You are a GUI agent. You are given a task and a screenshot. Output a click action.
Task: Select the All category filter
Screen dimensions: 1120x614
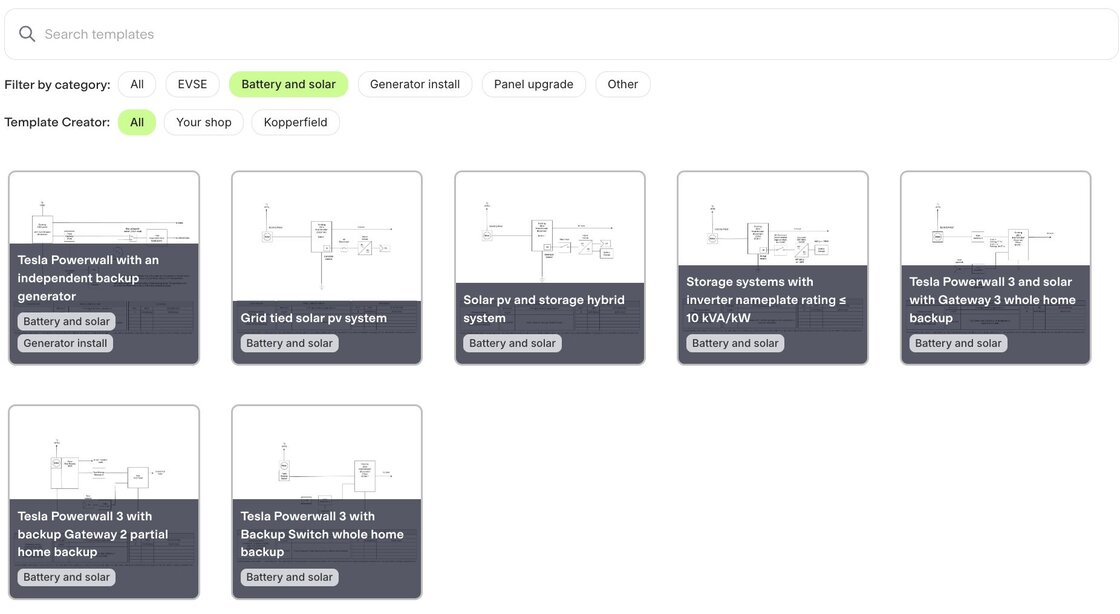pos(137,84)
